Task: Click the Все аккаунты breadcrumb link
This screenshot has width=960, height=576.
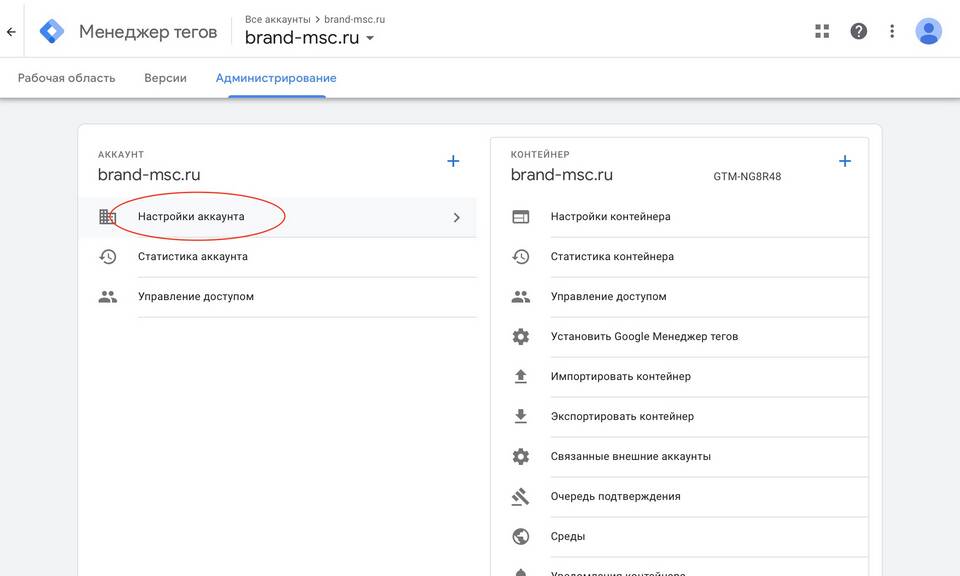Action: coord(277,20)
